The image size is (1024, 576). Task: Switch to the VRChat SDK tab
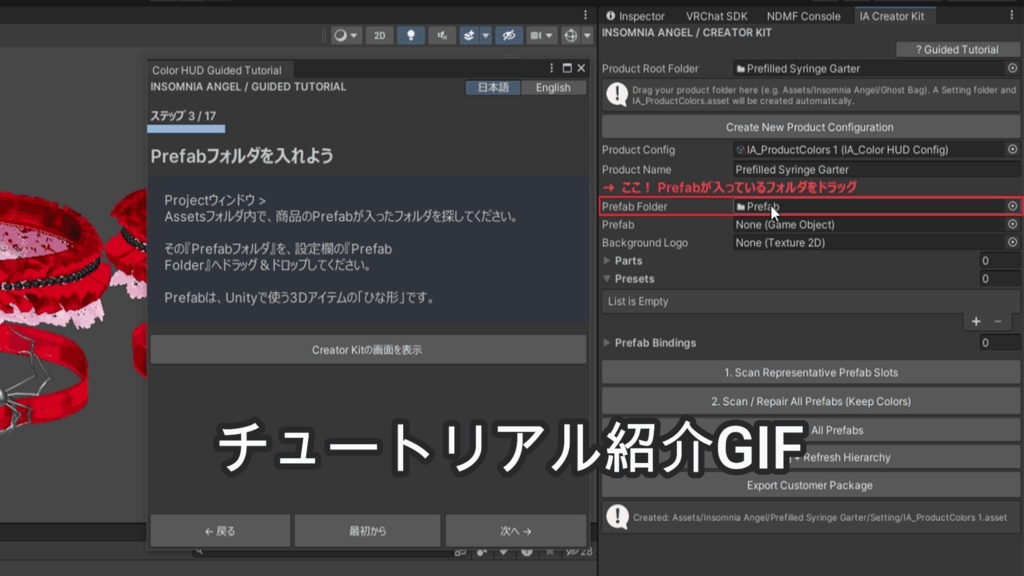click(x=716, y=16)
